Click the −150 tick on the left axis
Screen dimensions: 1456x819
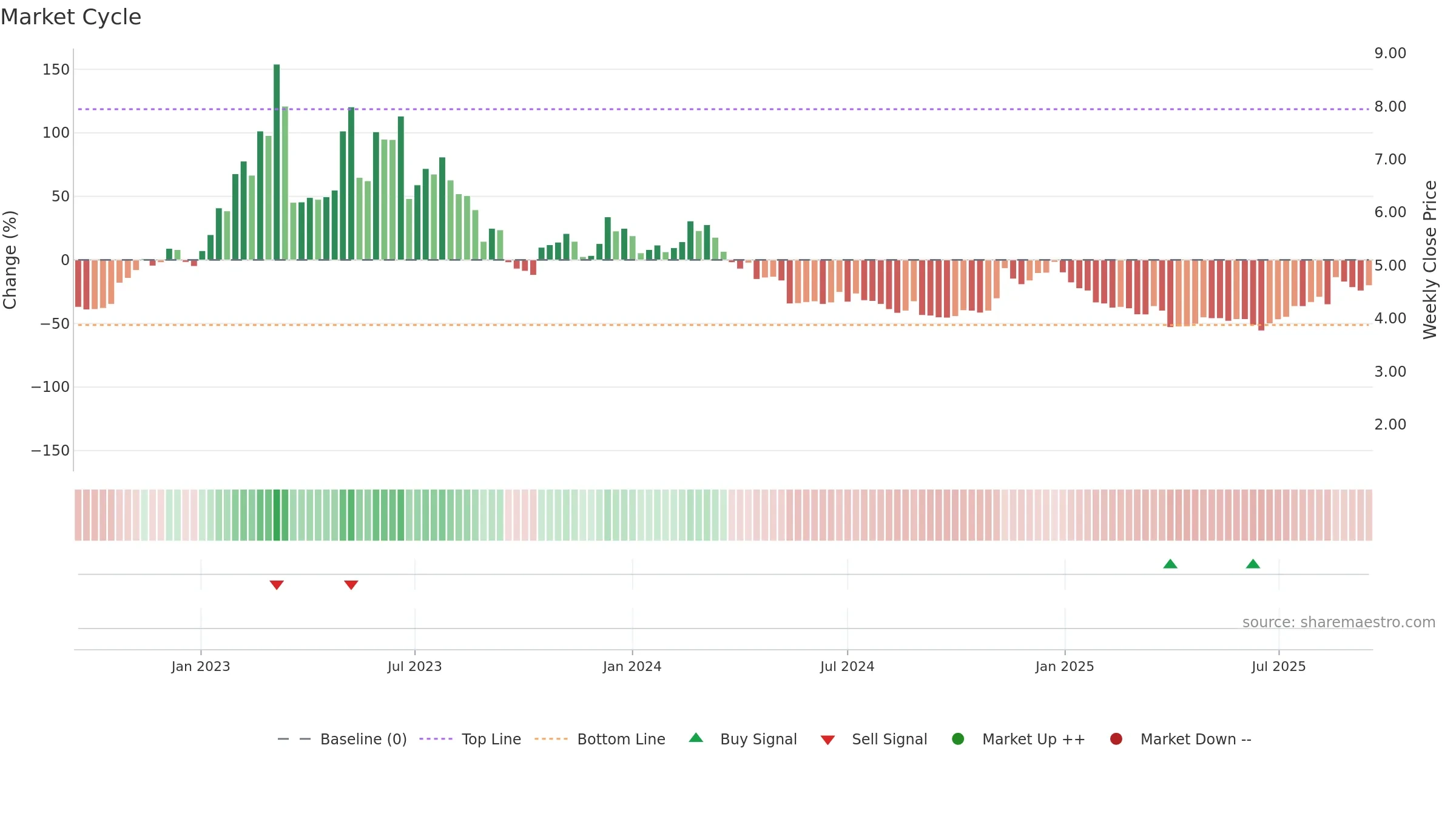[50, 450]
